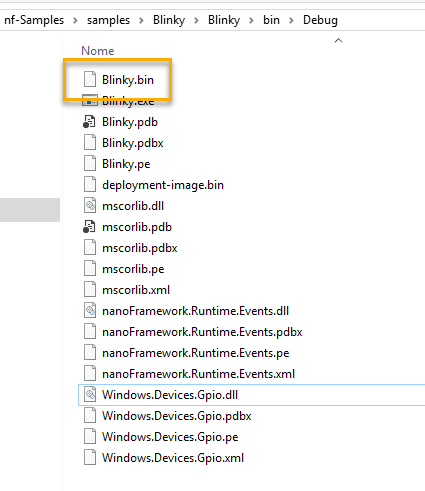This screenshot has width=425, height=491.
Task: Open the chevron dropdown after samples breadcrumb
Action: point(141,20)
